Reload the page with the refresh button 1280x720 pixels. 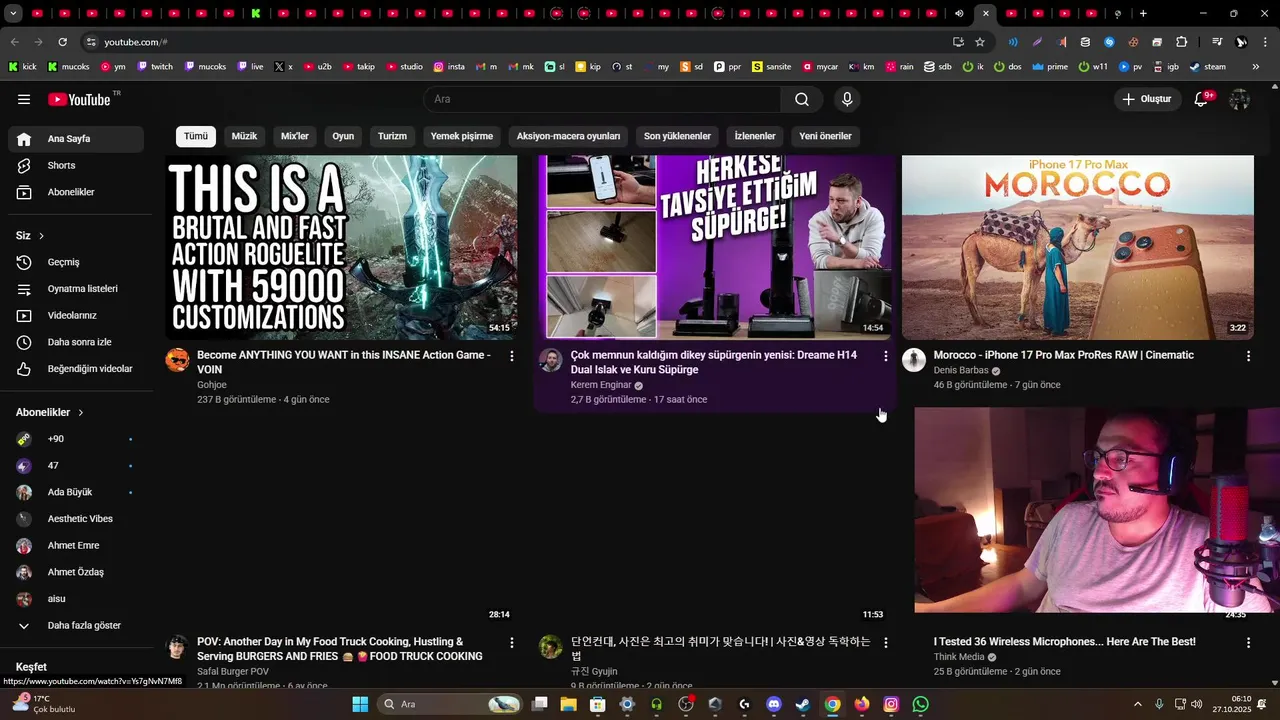(x=62, y=42)
